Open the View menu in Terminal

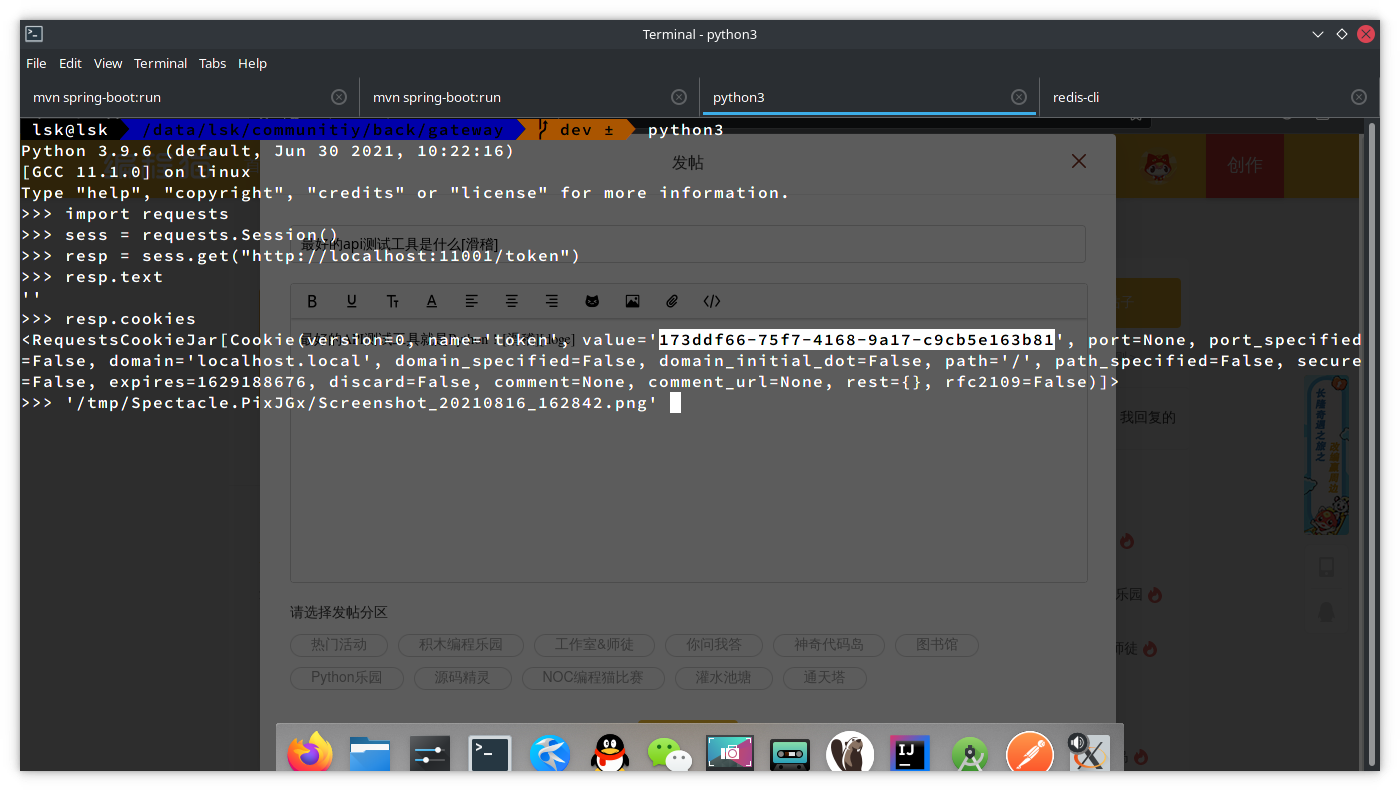pyautogui.click(x=108, y=63)
